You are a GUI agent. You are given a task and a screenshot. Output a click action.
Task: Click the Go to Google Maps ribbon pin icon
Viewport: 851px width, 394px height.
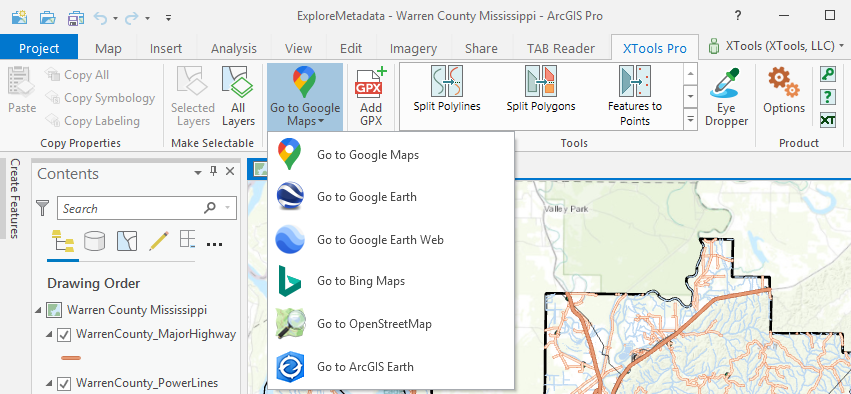tap(305, 81)
